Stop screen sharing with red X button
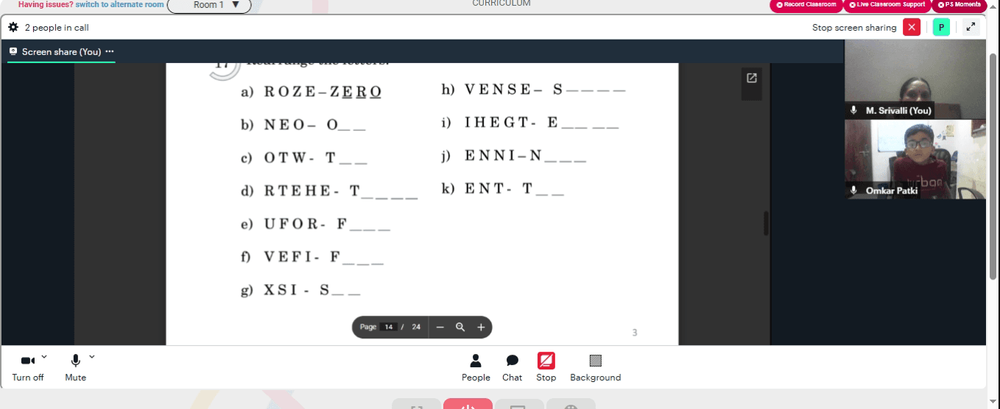Viewport: 1000px width, 409px height. click(911, 27)
